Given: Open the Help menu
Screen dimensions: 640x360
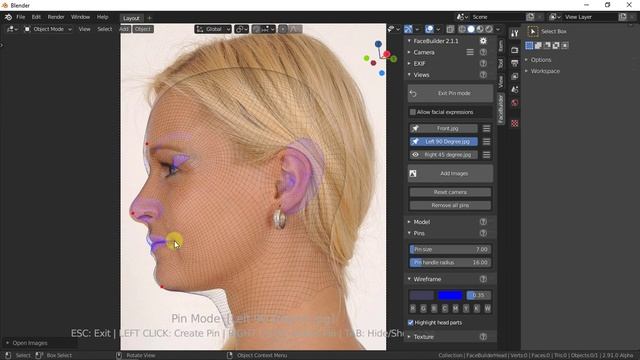Looking at the screenshot, I should pyautogui.click(x=102, y=17).
